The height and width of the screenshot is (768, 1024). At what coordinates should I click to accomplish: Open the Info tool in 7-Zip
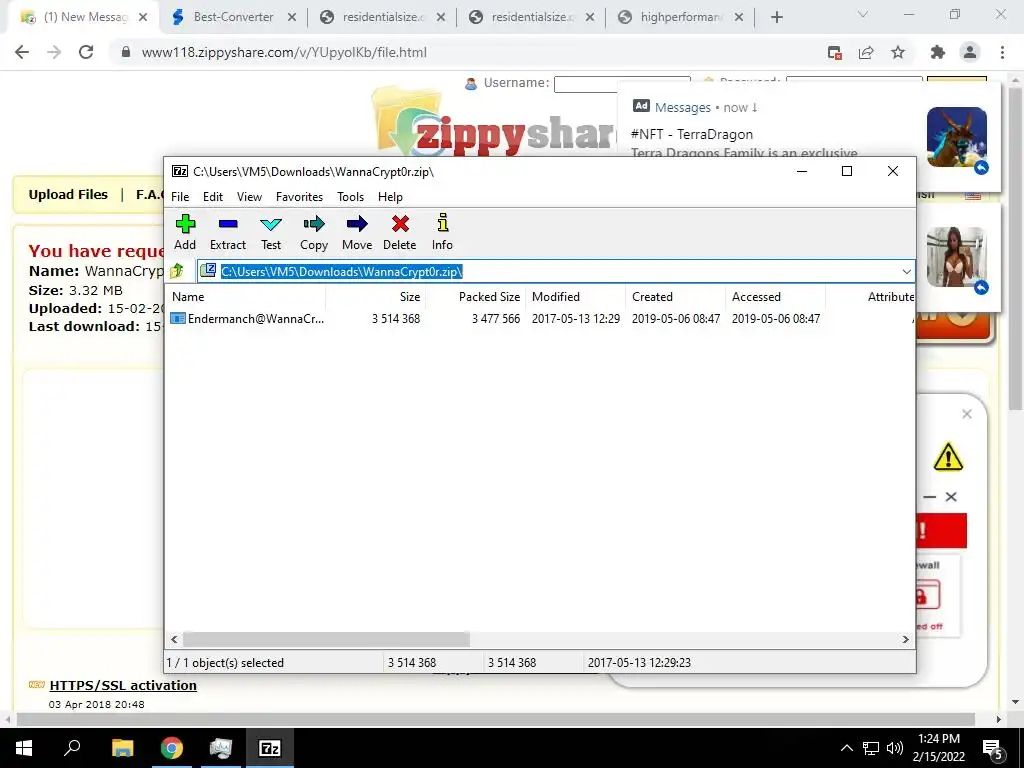[442, 232]
